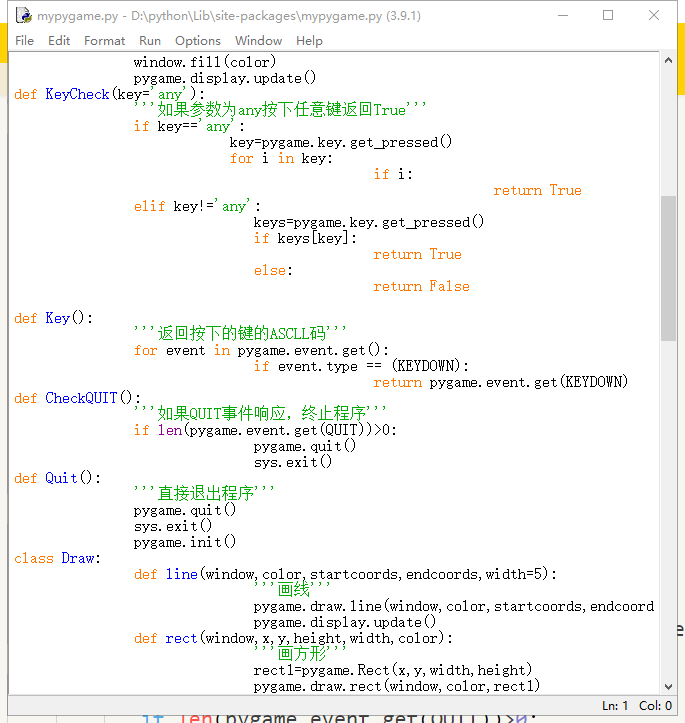Close the mypygame.py window

click(x=654, y=15)
